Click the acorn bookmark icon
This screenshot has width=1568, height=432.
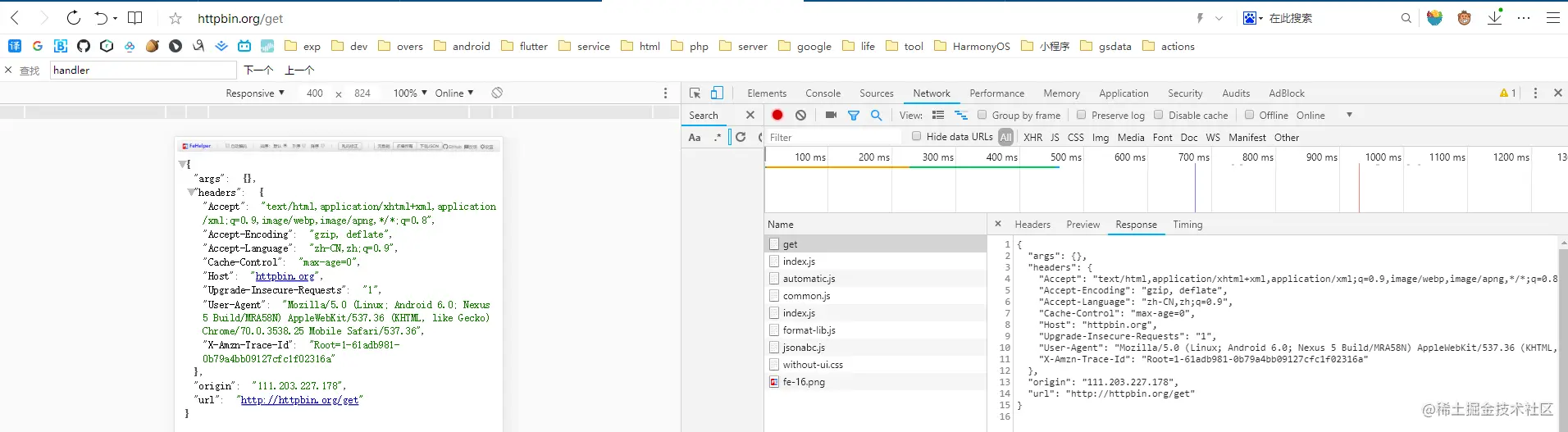click(x=153, y=46)
